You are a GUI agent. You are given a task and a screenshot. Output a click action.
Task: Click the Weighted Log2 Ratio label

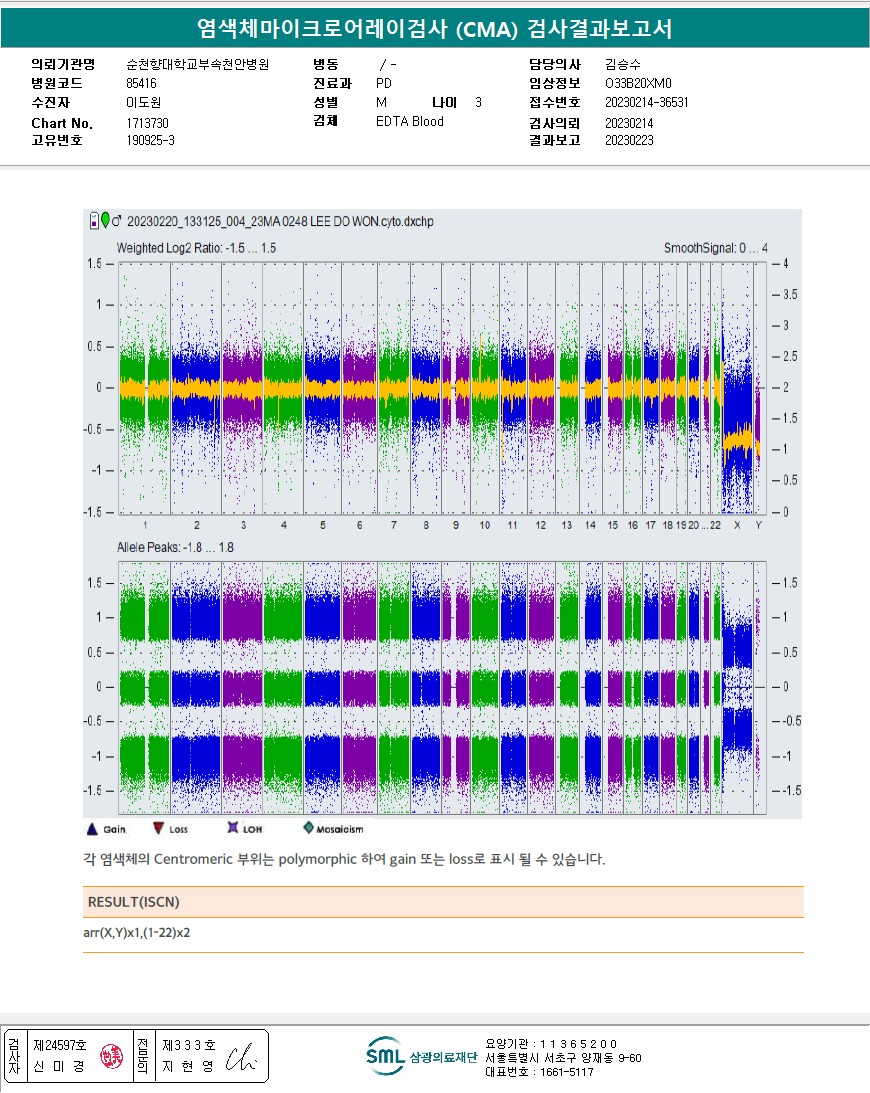coord(196,247)
